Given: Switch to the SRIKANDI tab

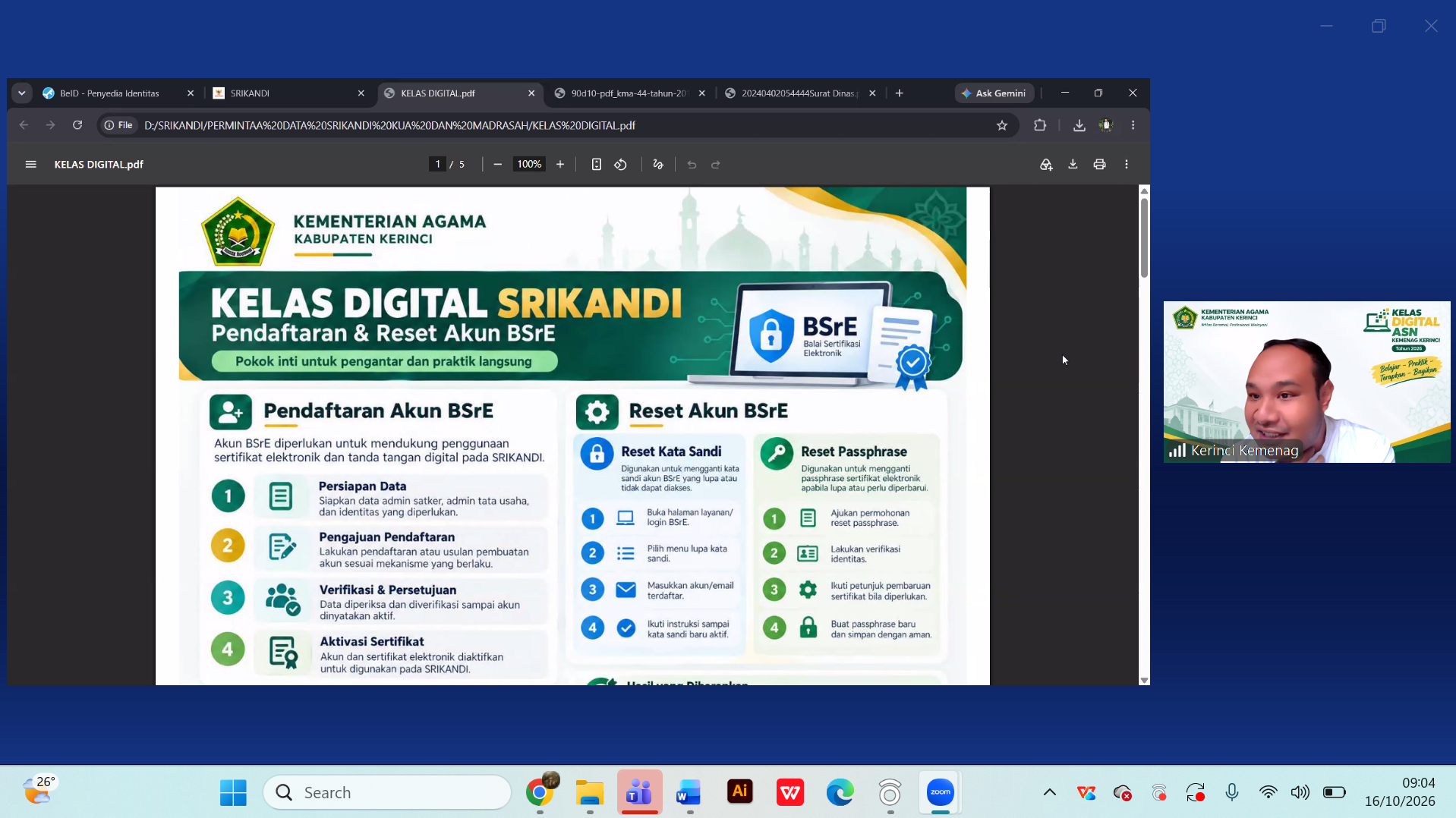Looking at the screenshot, I should tap(289, 93).
